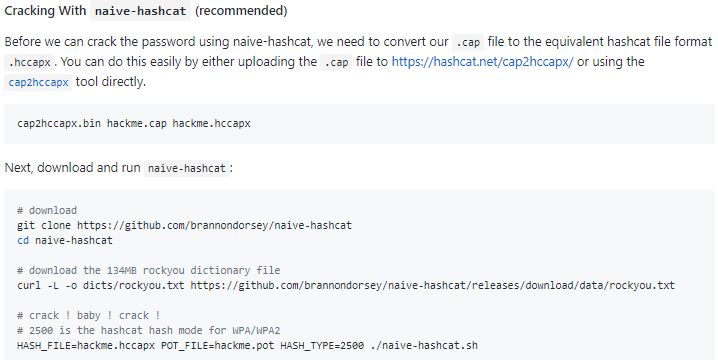Image resolution: width=718 pixels, height=360 pixels.
Task: Click the '# download' comment line
Action: (x=47, y=210)
